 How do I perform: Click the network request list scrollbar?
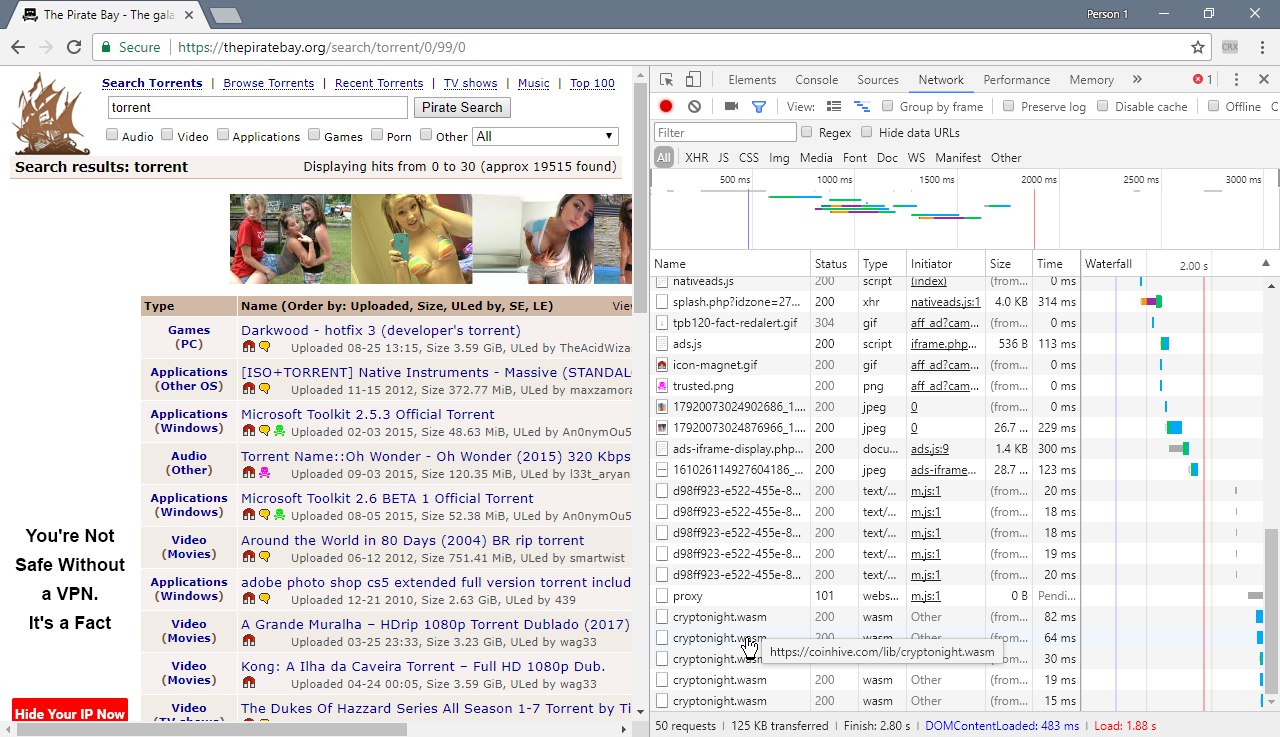tap(1272, 610)
